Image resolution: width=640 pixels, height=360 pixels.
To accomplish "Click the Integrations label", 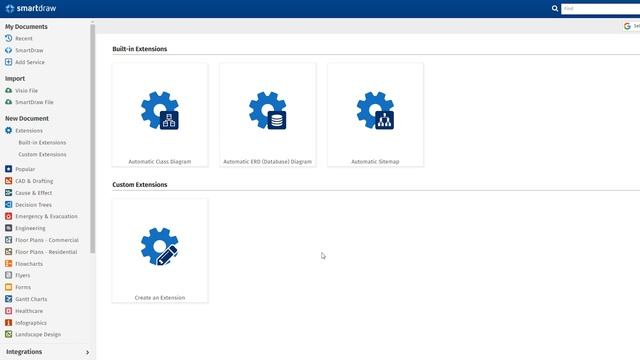I will coord(24,352).
